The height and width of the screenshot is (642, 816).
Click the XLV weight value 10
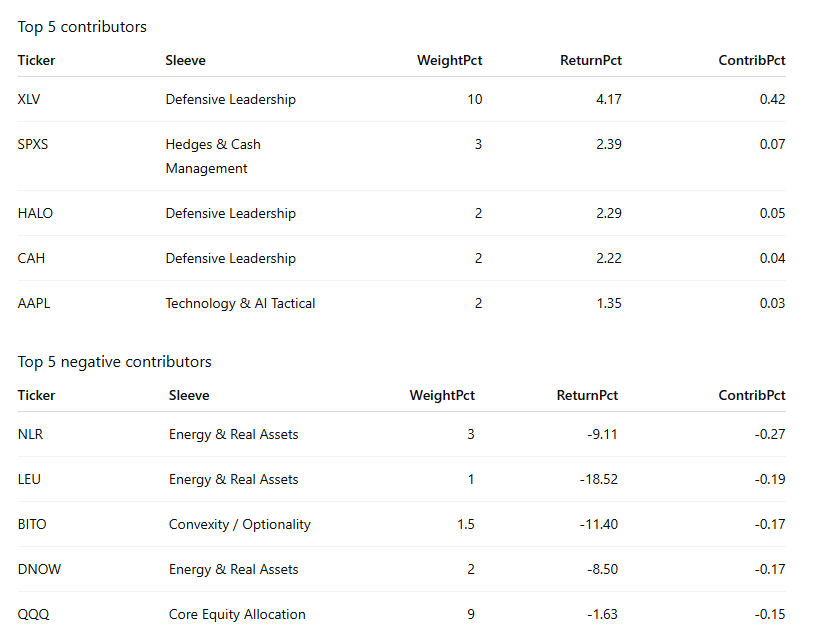point(475,99)
